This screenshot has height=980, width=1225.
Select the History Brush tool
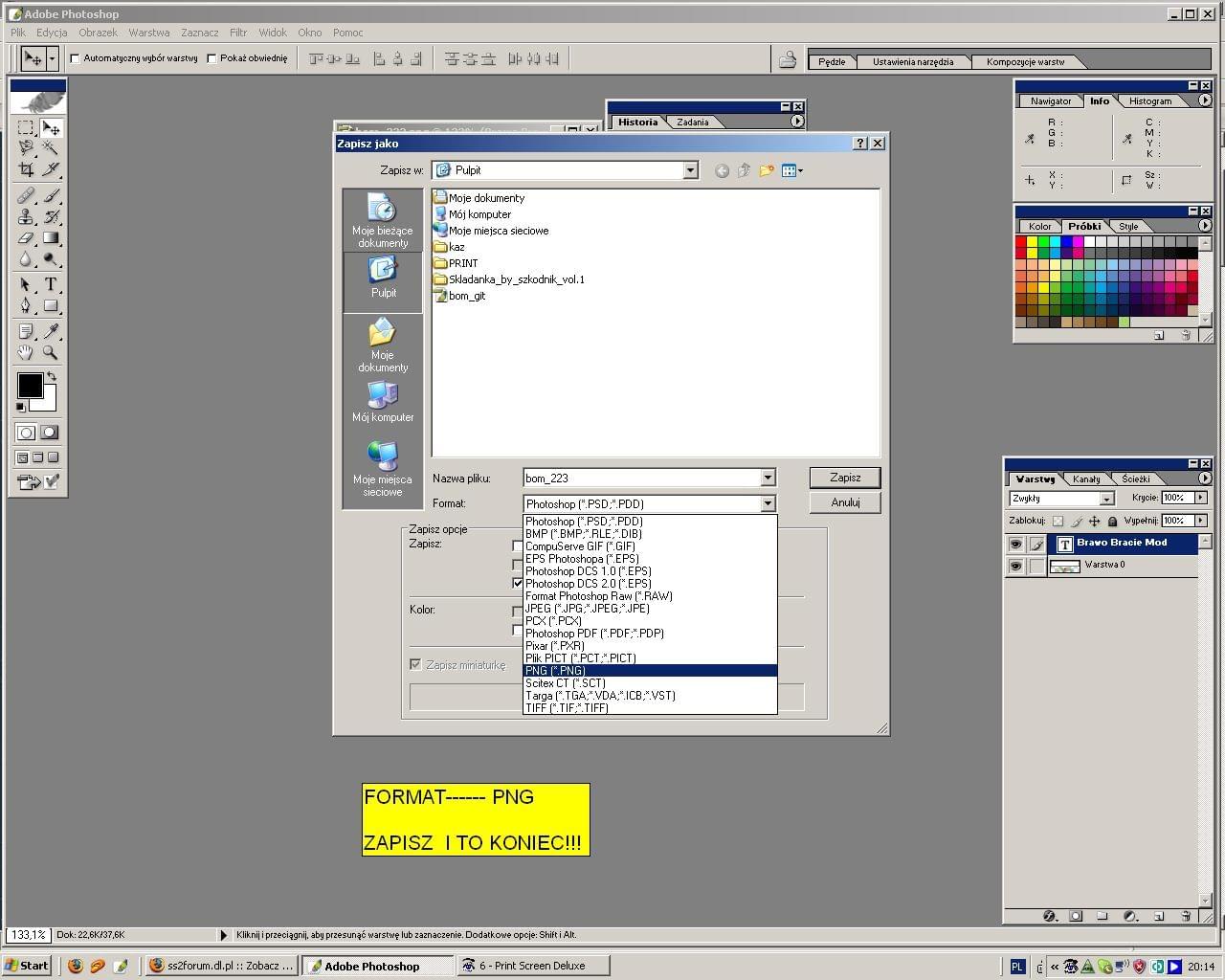(x=51, y=217)
